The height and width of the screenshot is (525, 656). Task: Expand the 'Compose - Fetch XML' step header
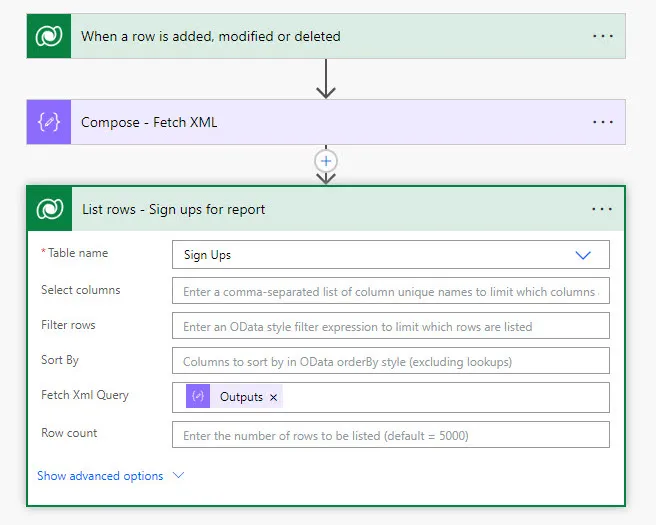pyautogui.click(x=326, y=122)
